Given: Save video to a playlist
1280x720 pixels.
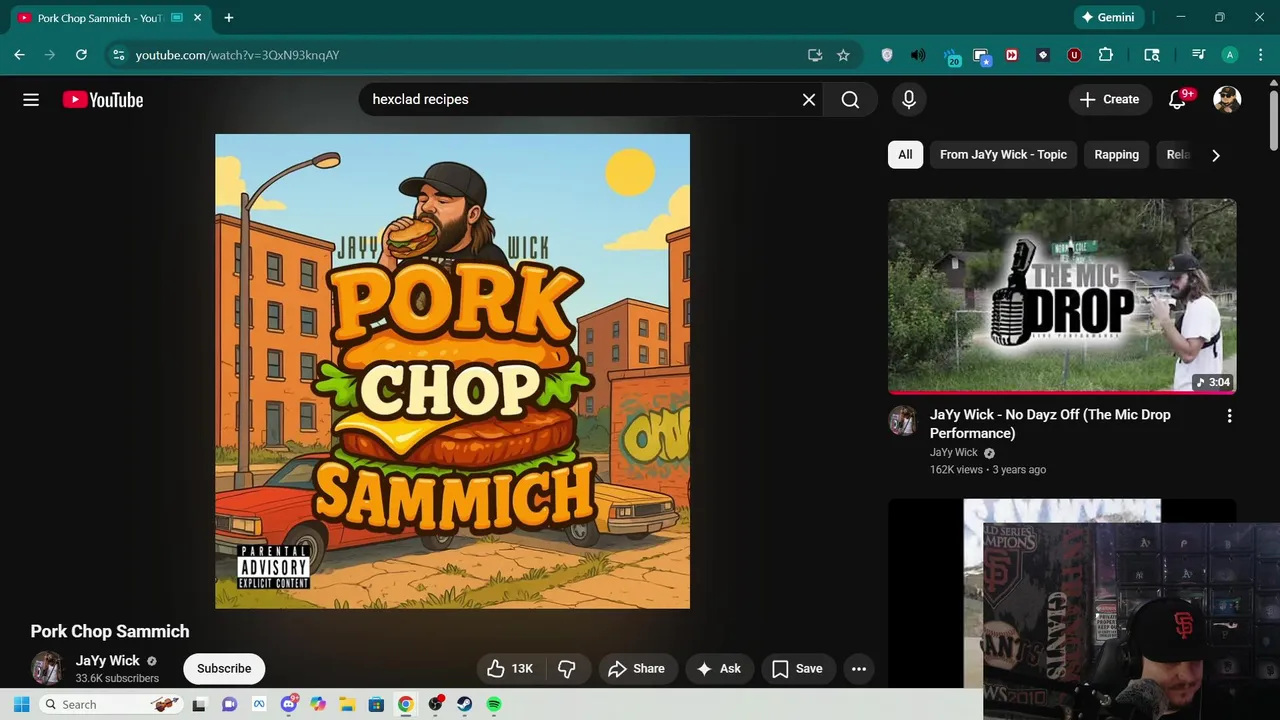Looking at the screenshot, I should 797,669.
